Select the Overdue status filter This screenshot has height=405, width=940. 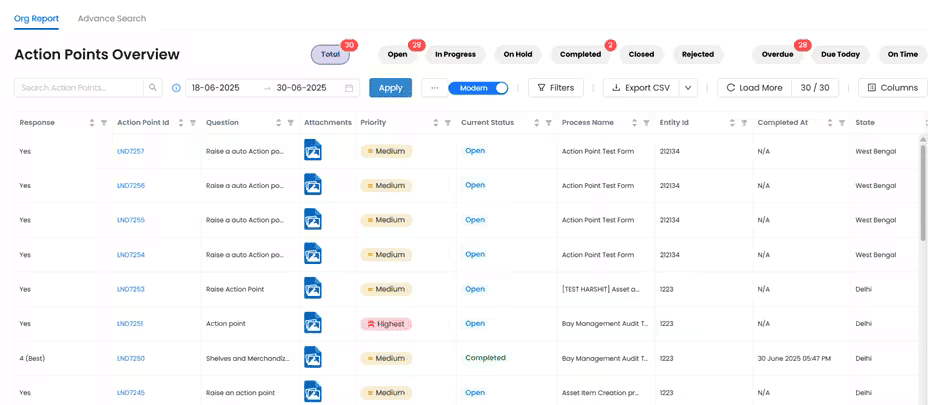pos(777,55)
